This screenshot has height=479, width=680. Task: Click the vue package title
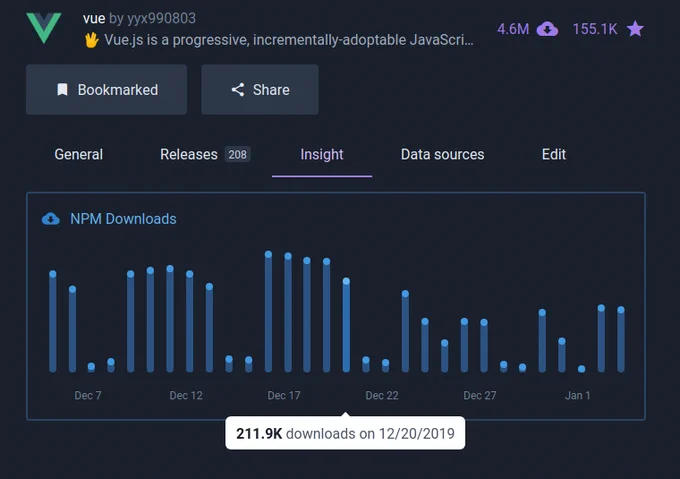tap(94, 18)
